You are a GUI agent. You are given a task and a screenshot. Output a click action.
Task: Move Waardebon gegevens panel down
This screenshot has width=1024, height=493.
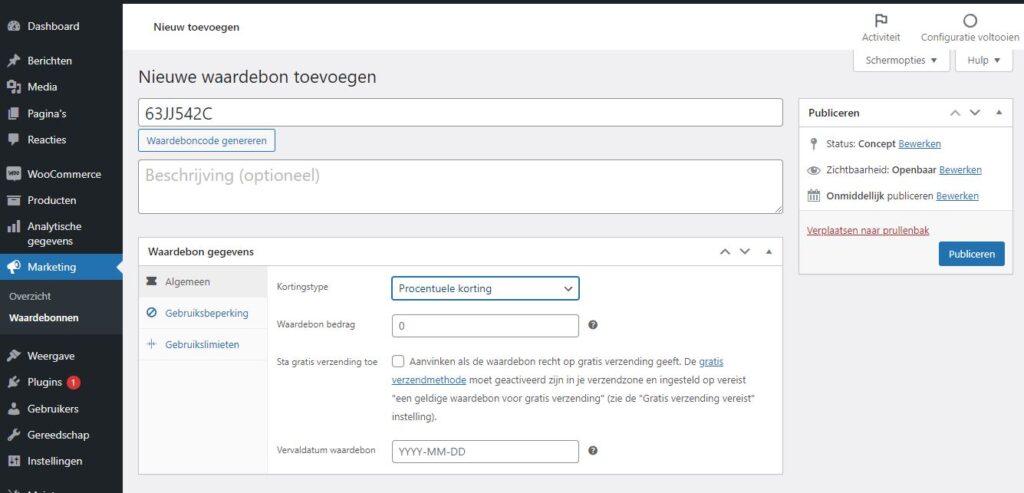(745, 251)
